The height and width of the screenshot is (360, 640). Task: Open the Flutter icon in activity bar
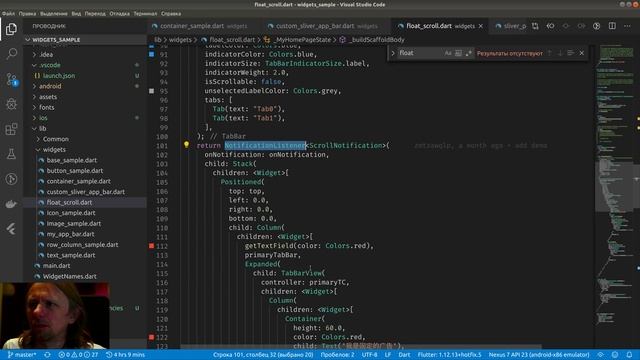11,229
